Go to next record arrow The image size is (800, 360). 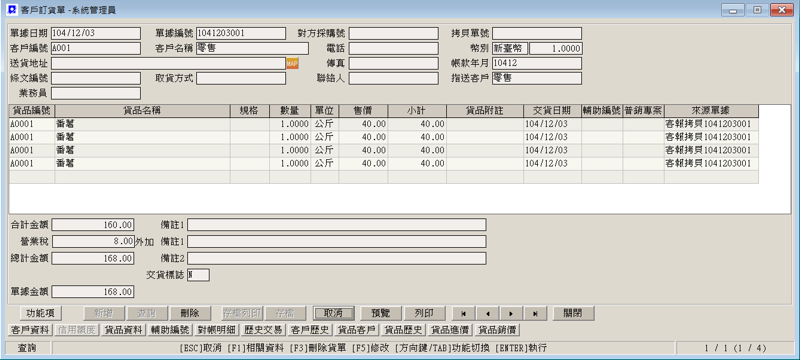point(511,313)
